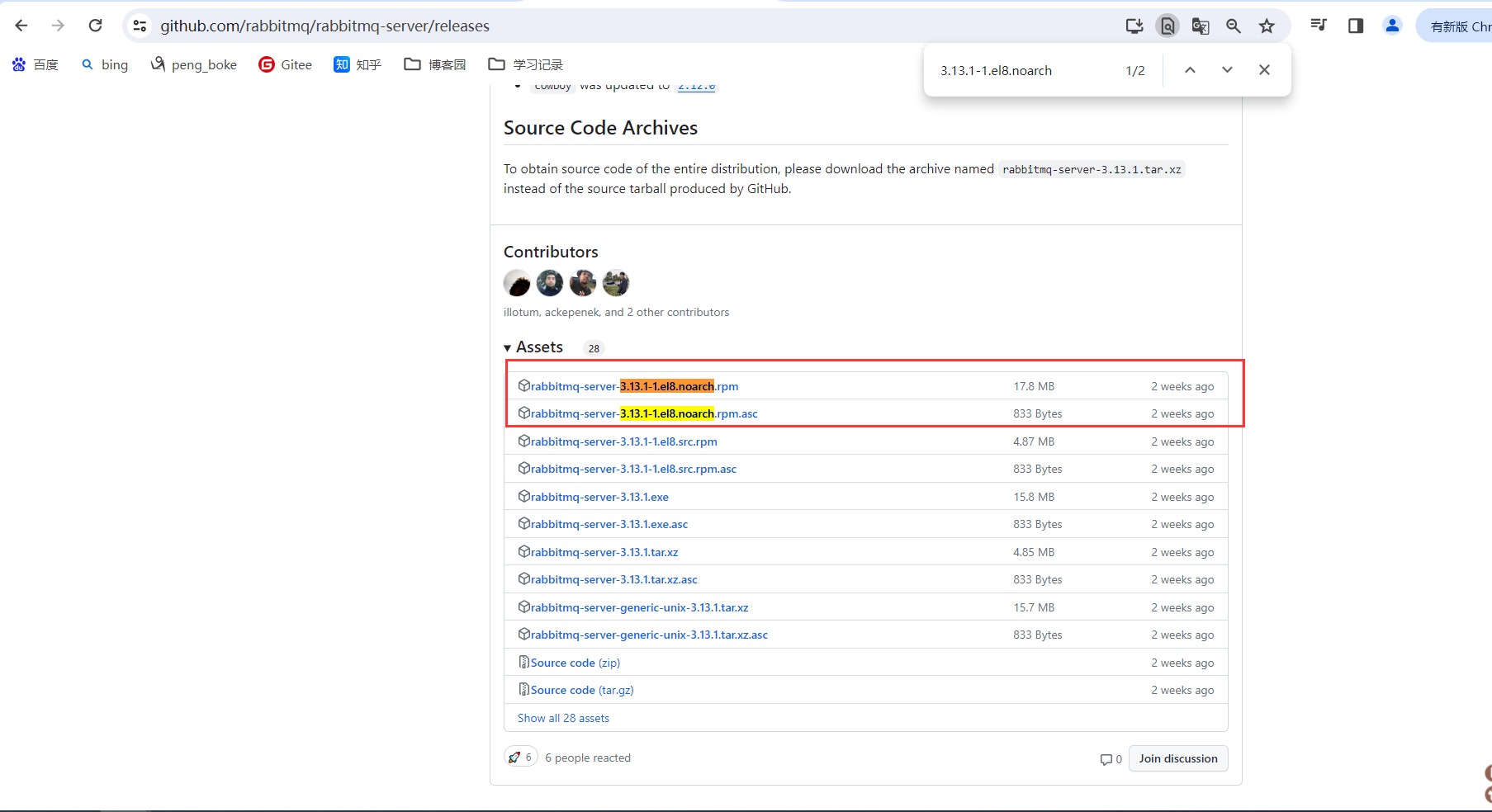Click package icon beside noarch.rpm asset
Image resolution: width=1492 pixels, height=812 pixels.
[523, 385]
